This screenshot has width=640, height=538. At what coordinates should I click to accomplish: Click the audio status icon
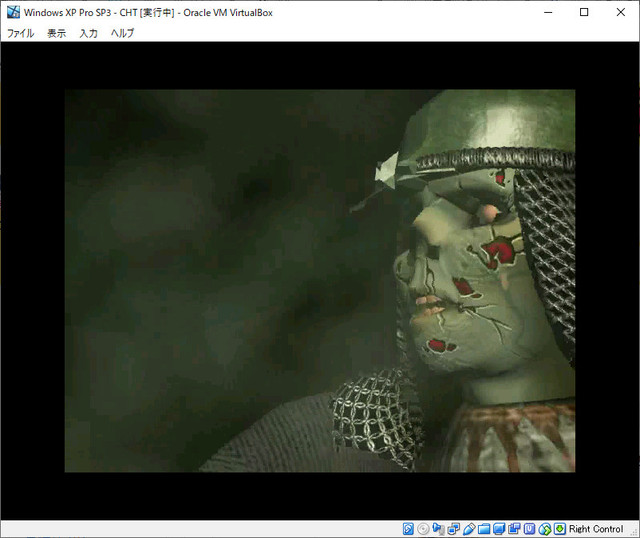(x=438, y=529)
